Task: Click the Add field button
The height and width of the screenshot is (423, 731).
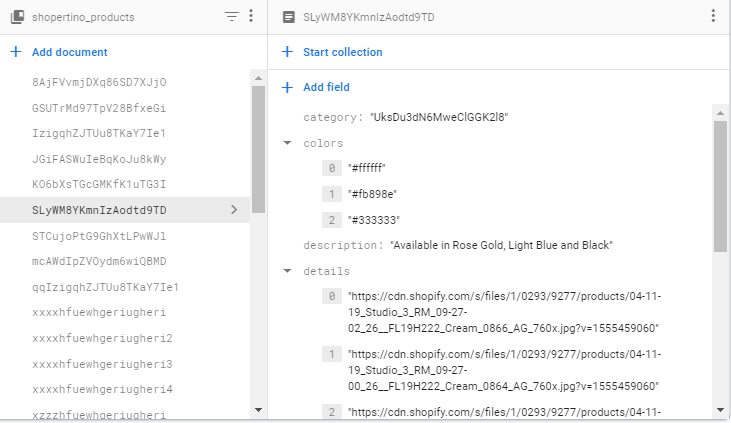Action: coord(326,88)
